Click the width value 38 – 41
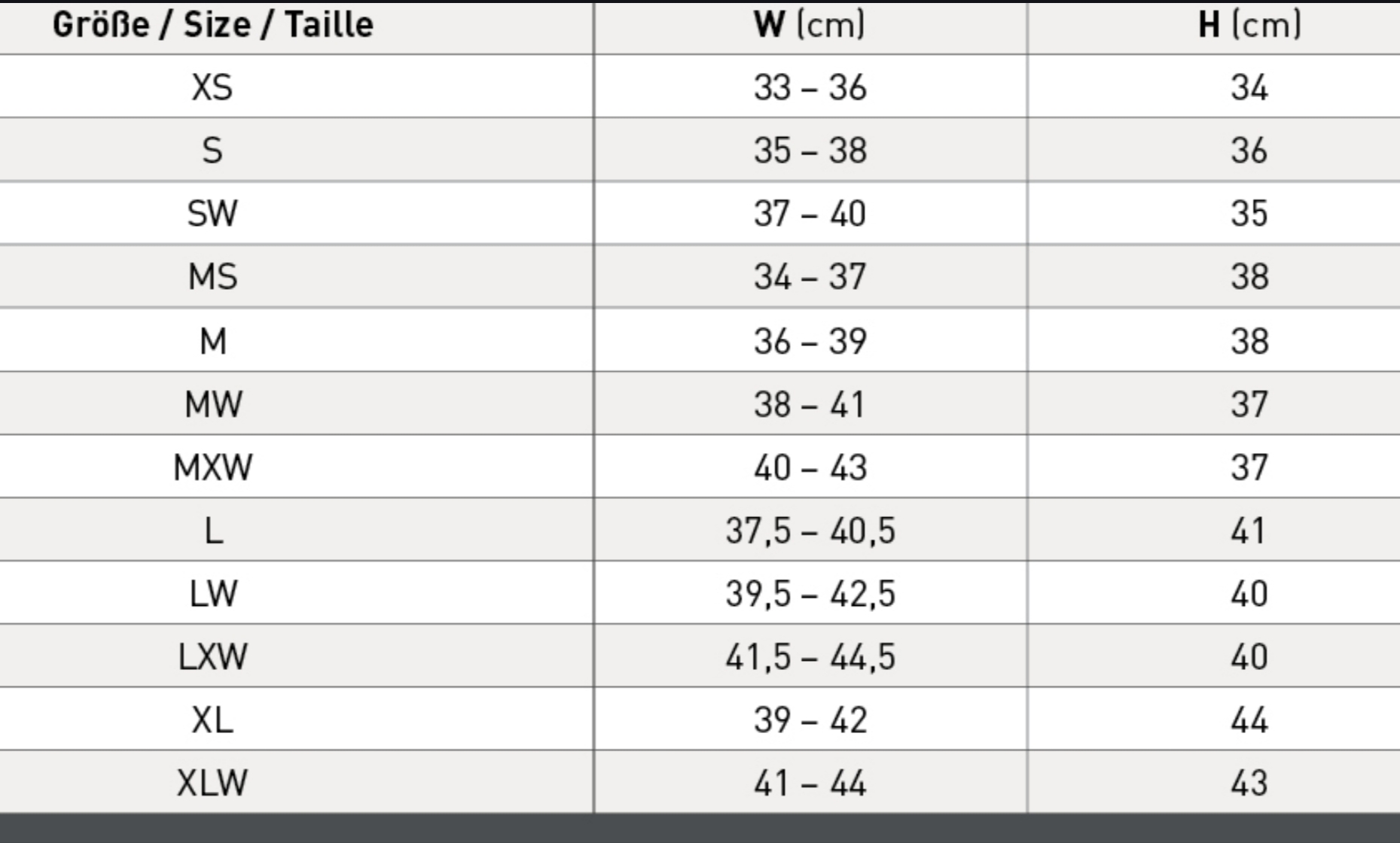 810,404
